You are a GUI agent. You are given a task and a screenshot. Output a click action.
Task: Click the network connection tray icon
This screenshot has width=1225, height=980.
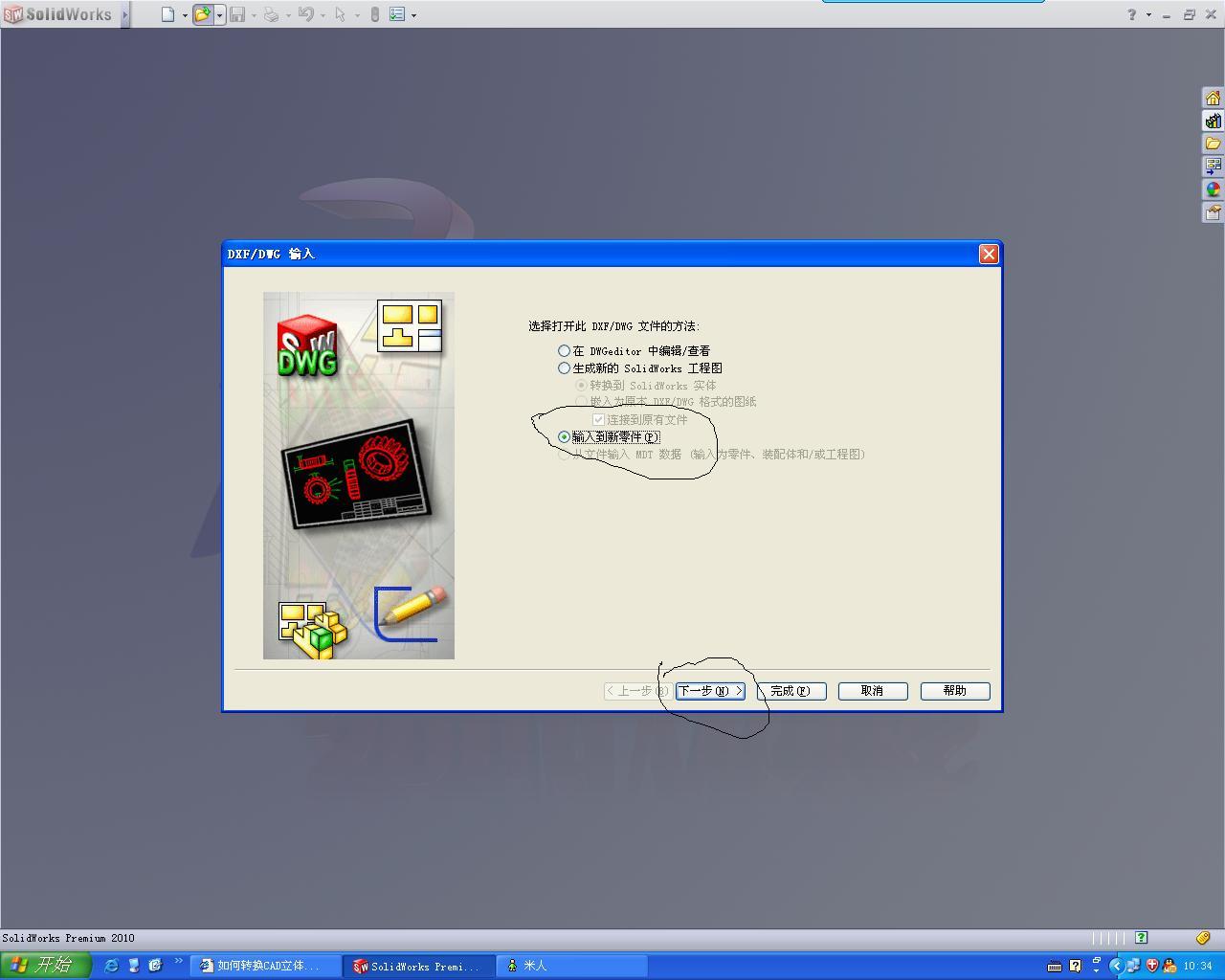(1133, 967)
